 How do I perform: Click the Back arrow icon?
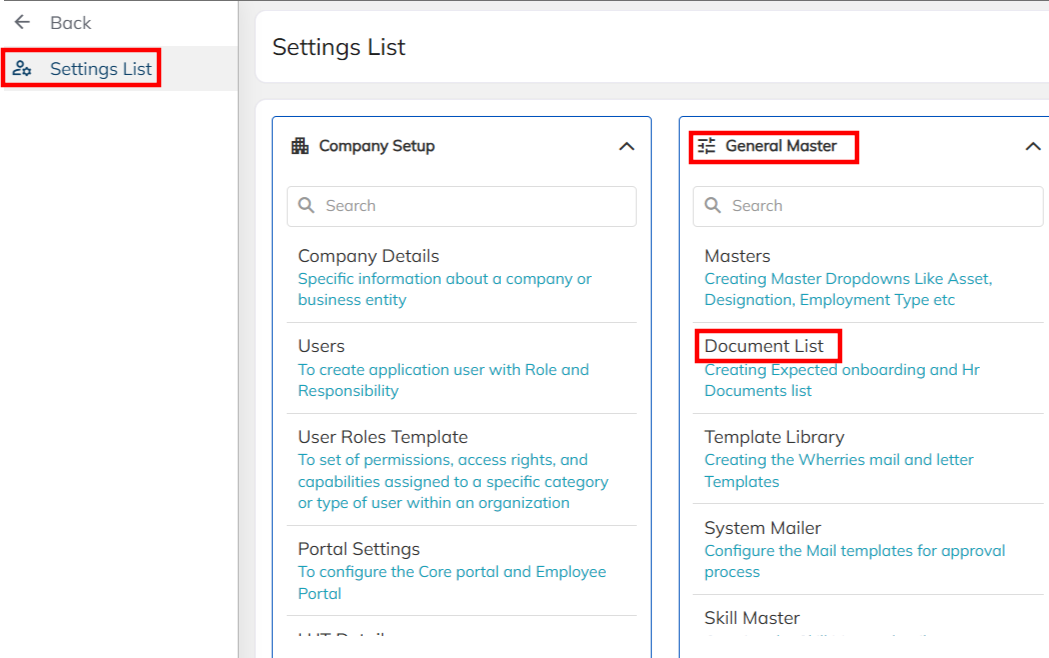point(22,22)
